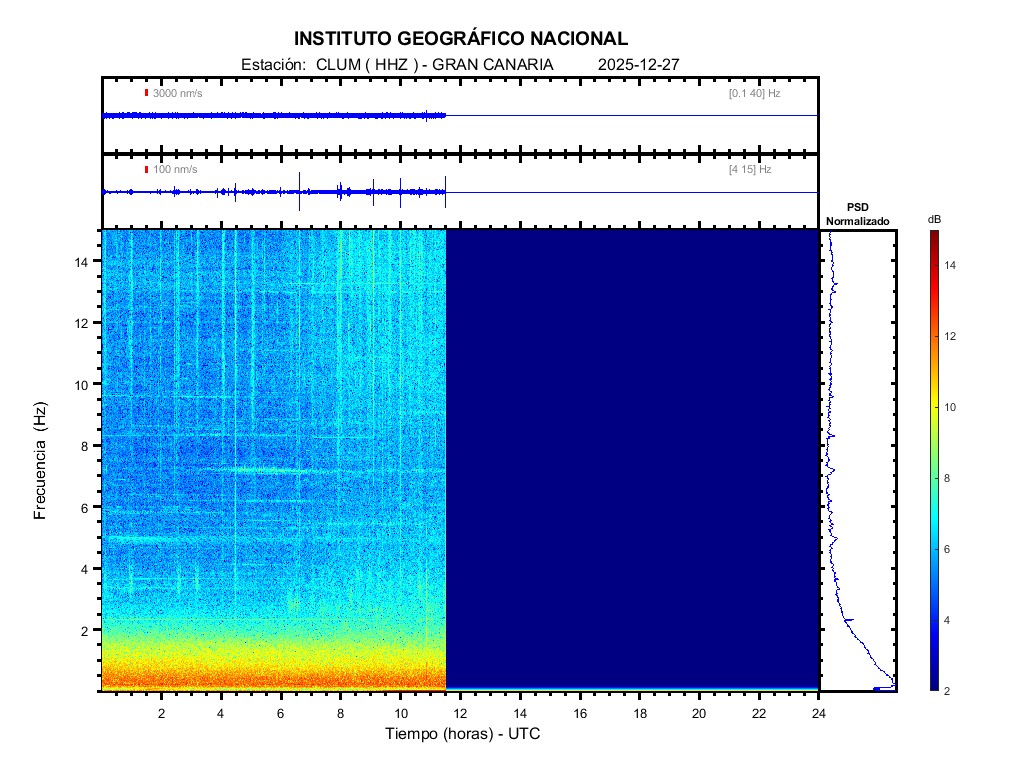Click the date 2025-12-27
1024x768 pixels.
coord(638,64)
